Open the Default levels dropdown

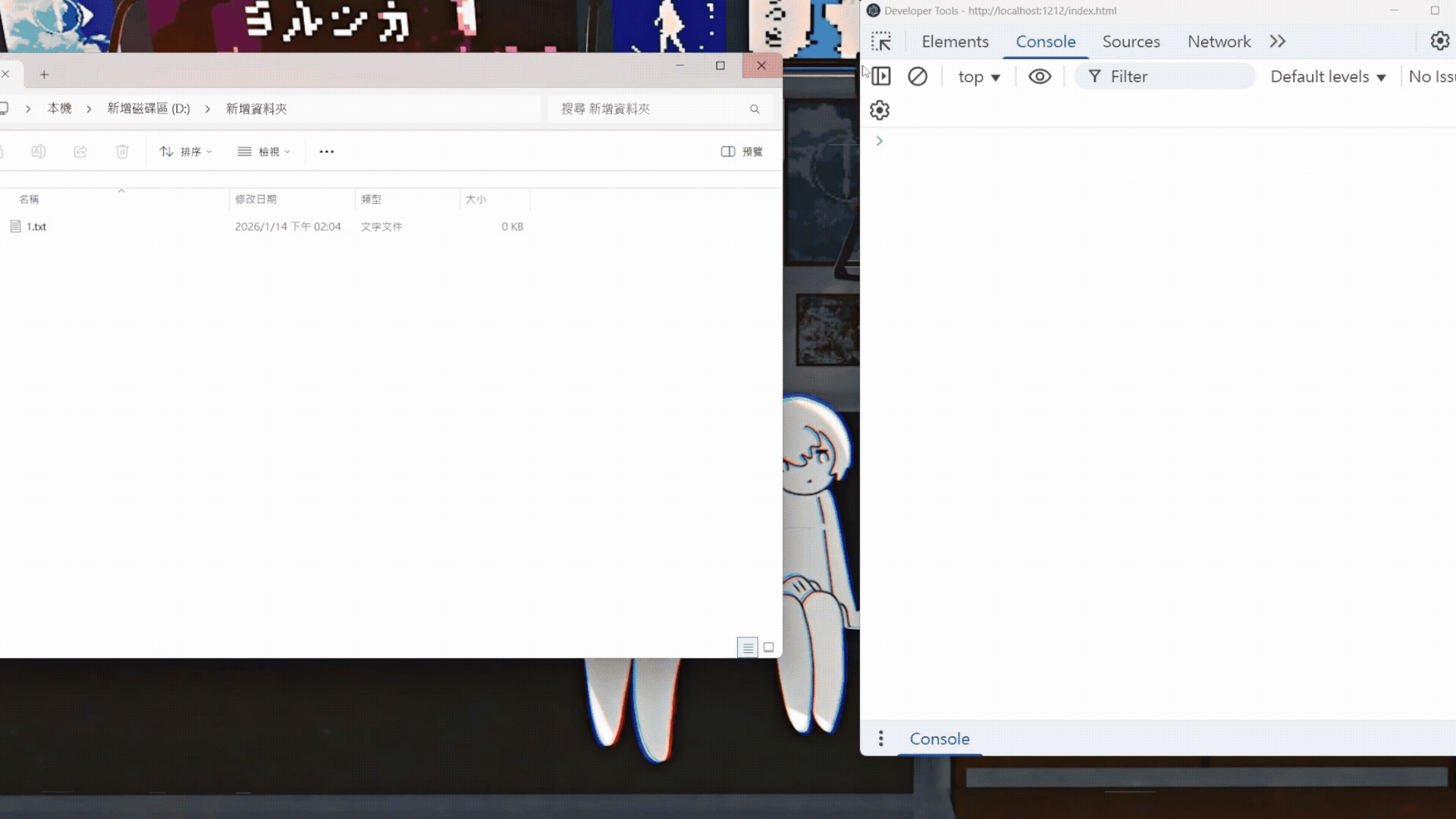1328,77
